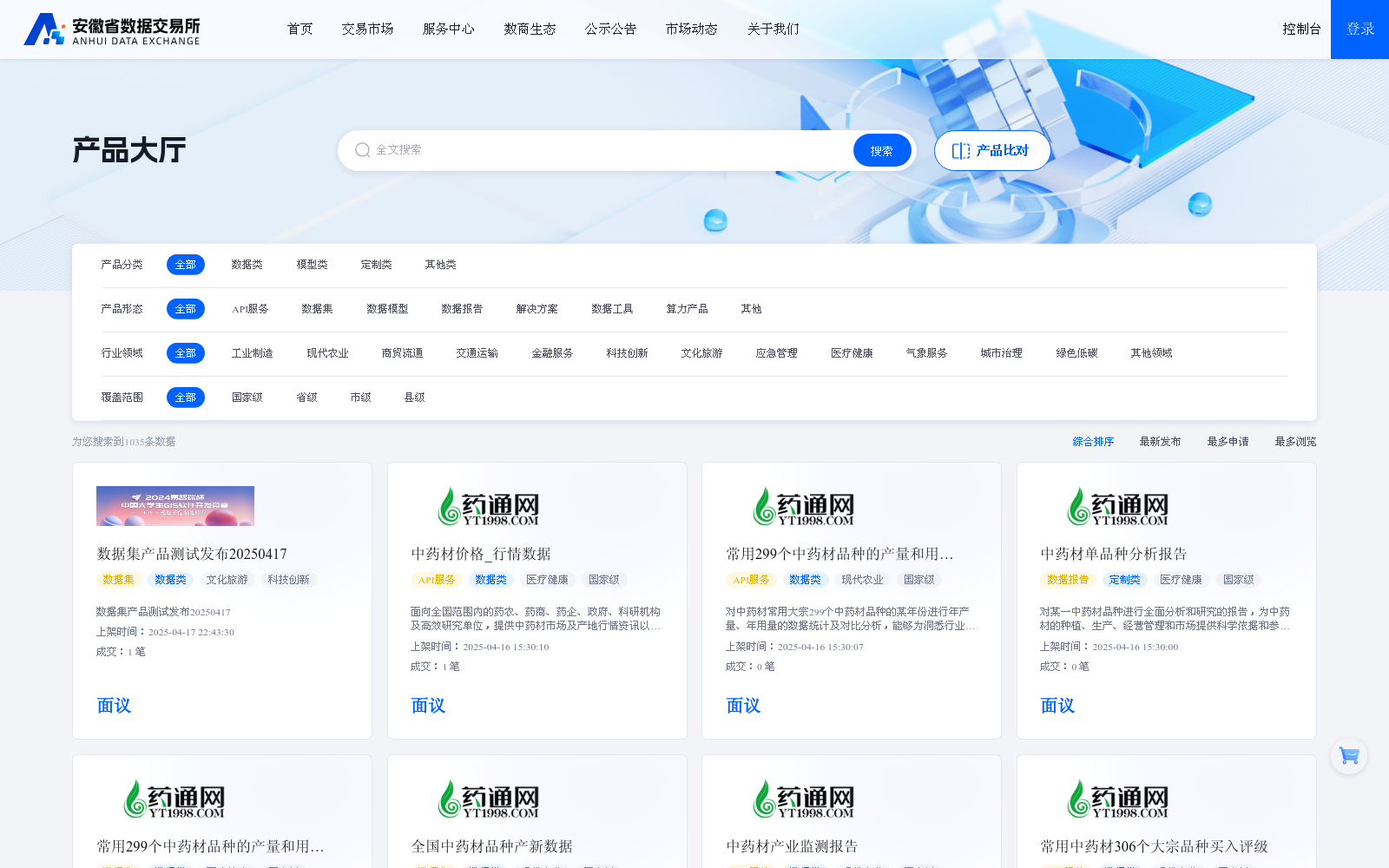This screenshot has width=1389, height=868.
Task: Filter industry by 金融服务
Action: pos(552,353)
